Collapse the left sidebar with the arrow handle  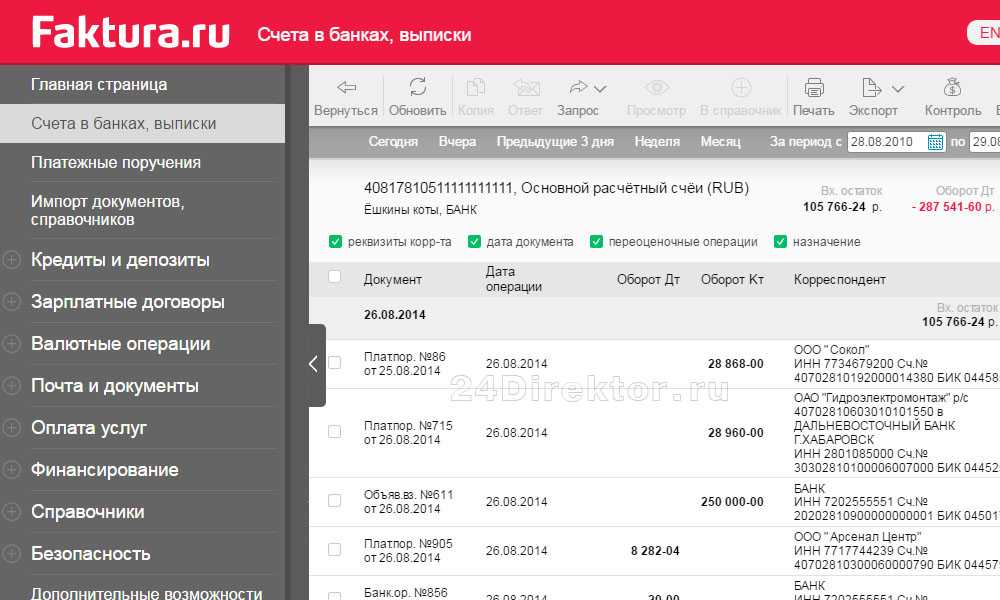[x=314, y=365]
